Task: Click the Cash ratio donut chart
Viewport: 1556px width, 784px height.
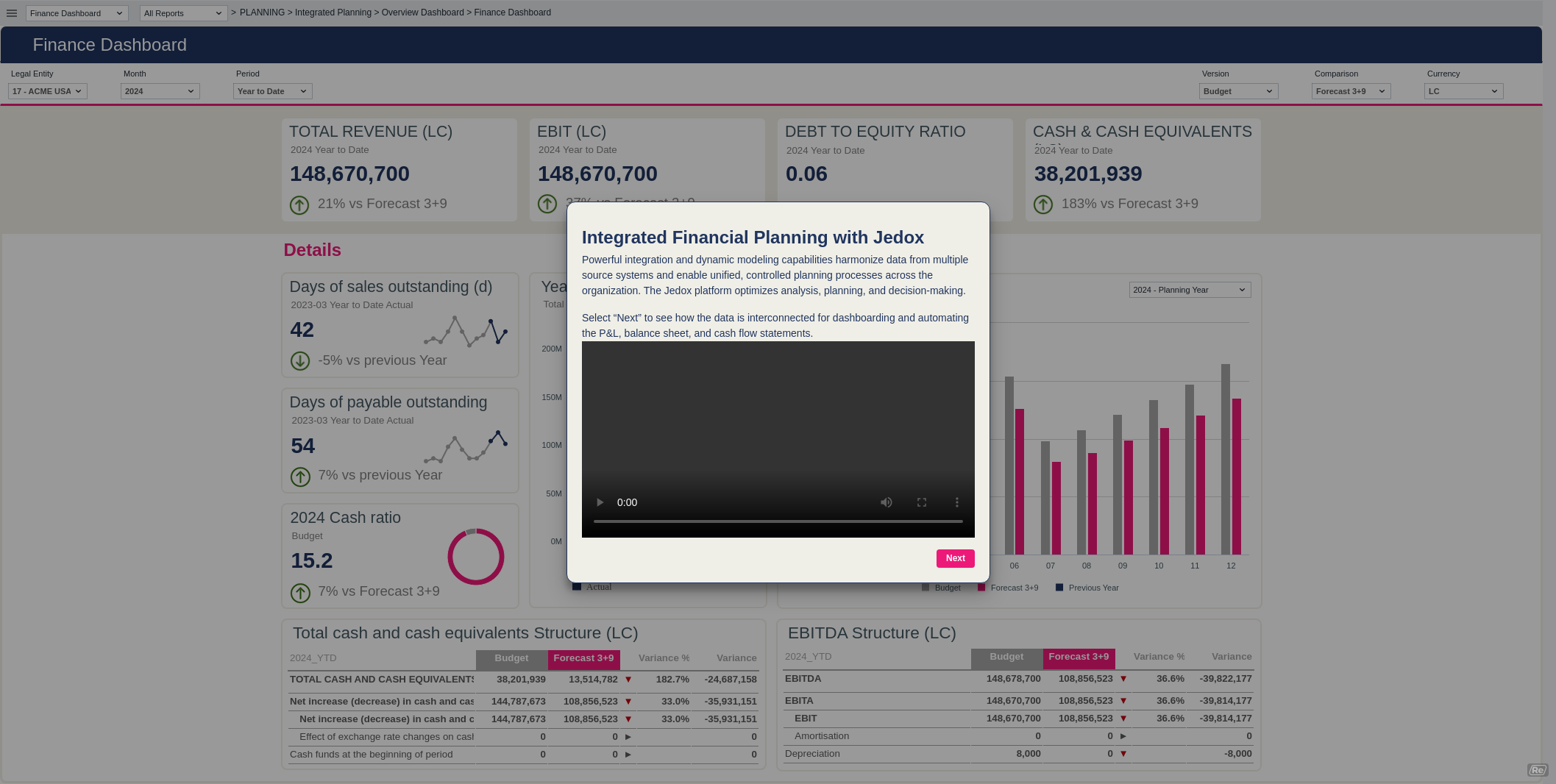Action: 475,557
